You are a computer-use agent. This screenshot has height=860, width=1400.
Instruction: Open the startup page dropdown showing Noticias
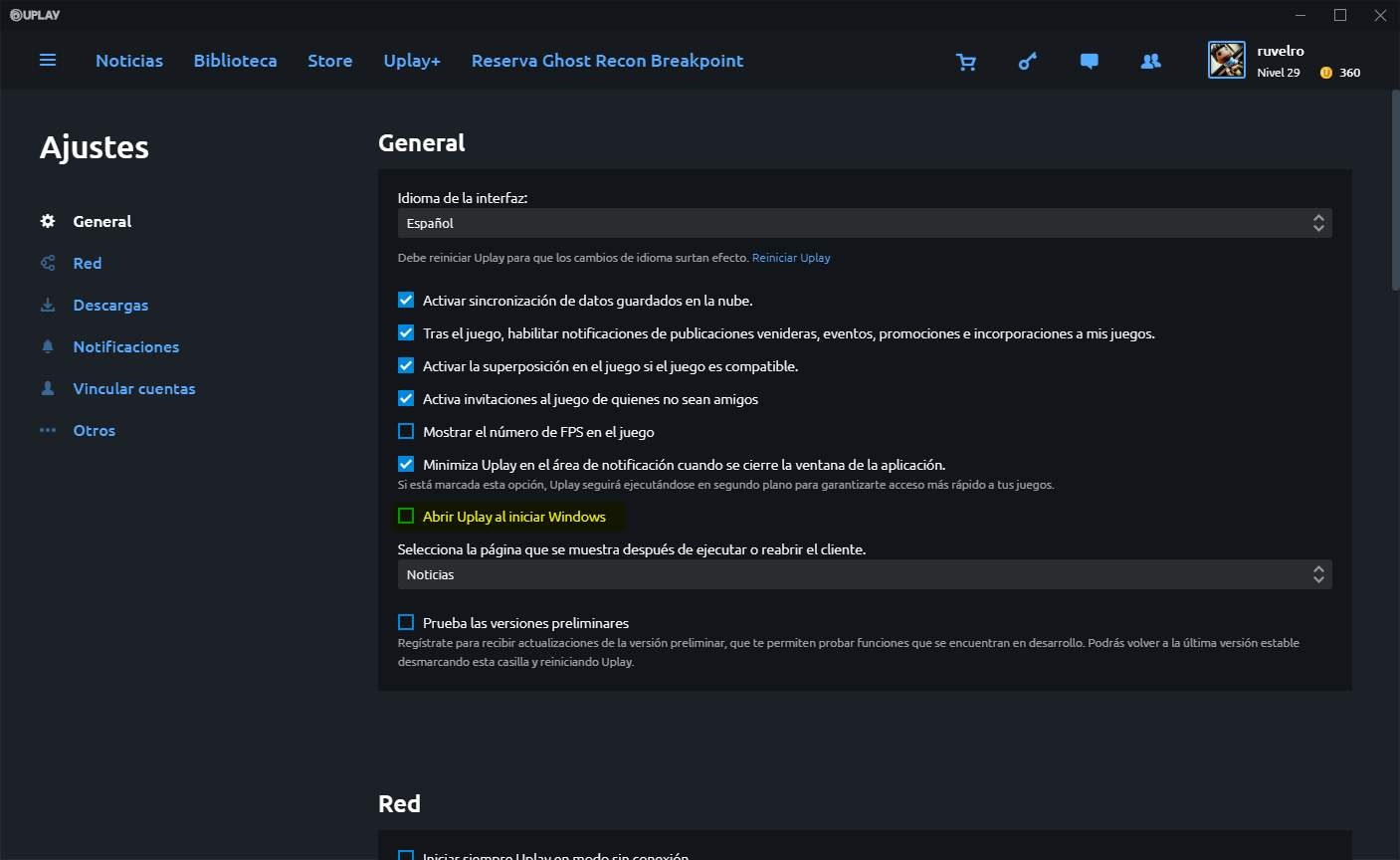[x=865, y=574]
